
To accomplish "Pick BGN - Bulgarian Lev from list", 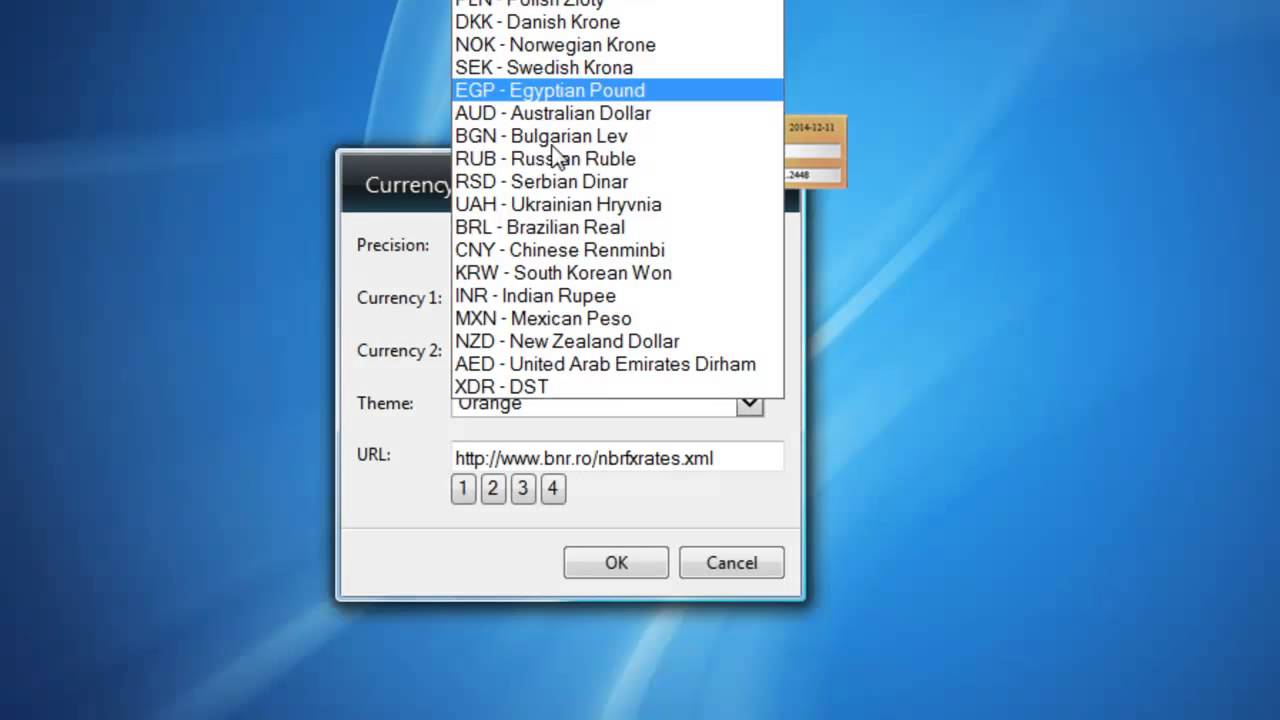I will [x=617, y=136].
